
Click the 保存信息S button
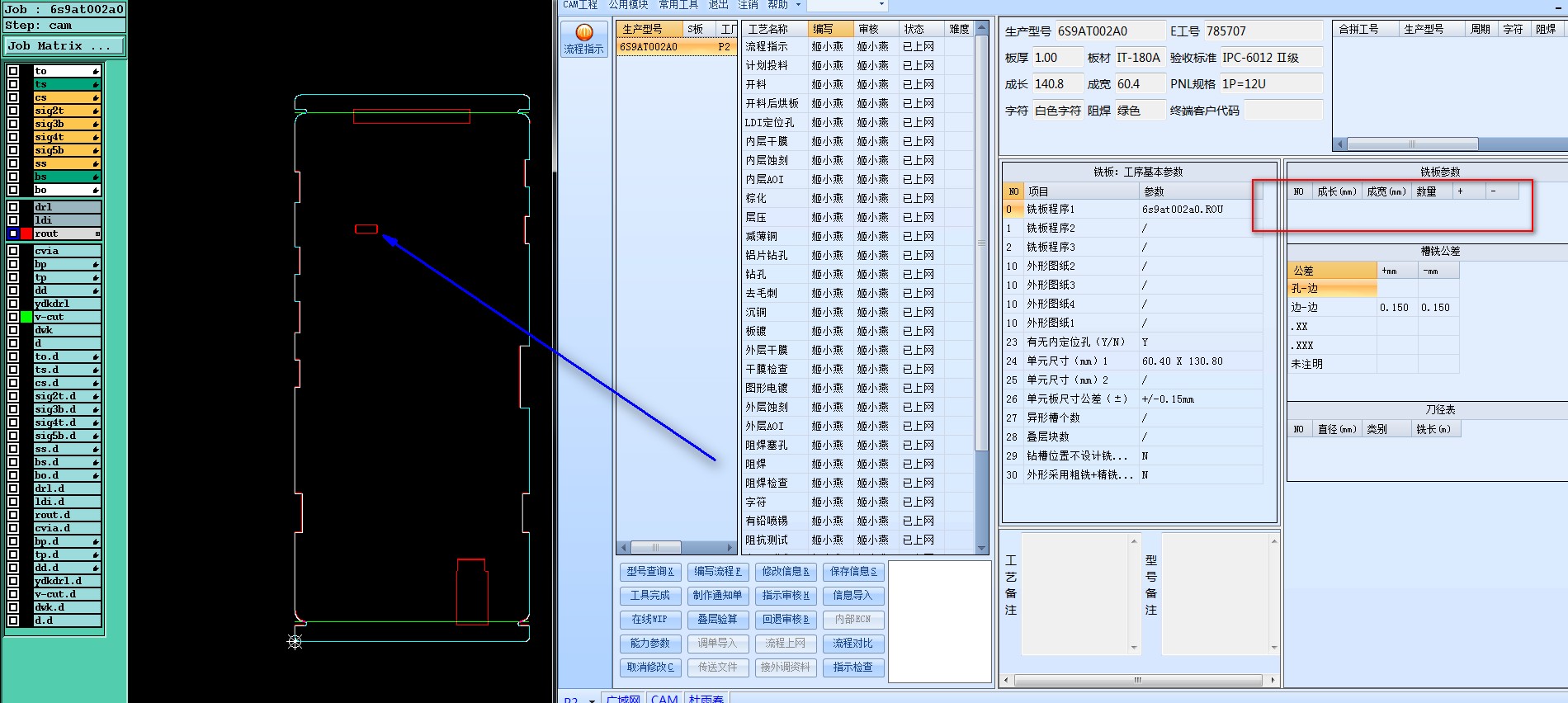853,571
